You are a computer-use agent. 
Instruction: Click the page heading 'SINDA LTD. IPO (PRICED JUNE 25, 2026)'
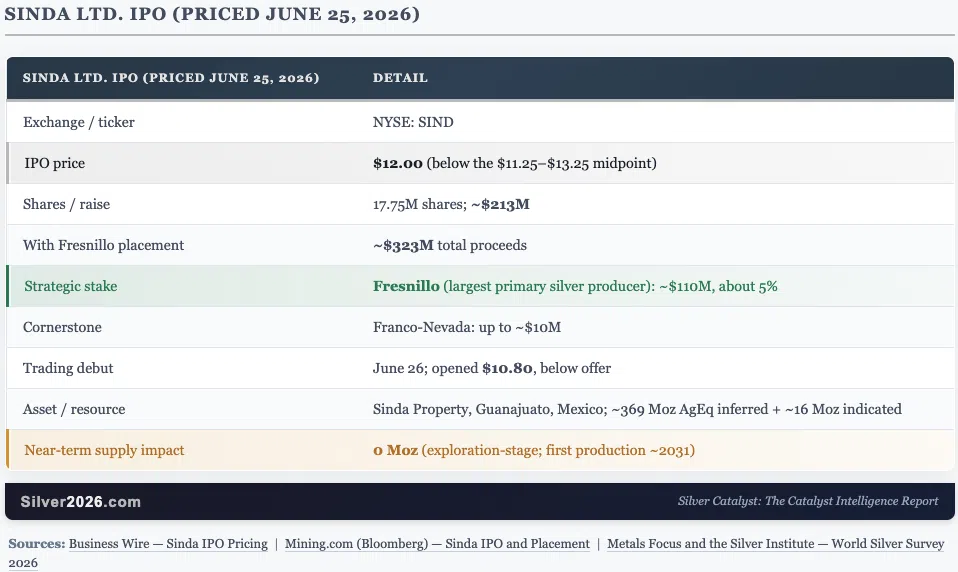(x=212, y=14)
